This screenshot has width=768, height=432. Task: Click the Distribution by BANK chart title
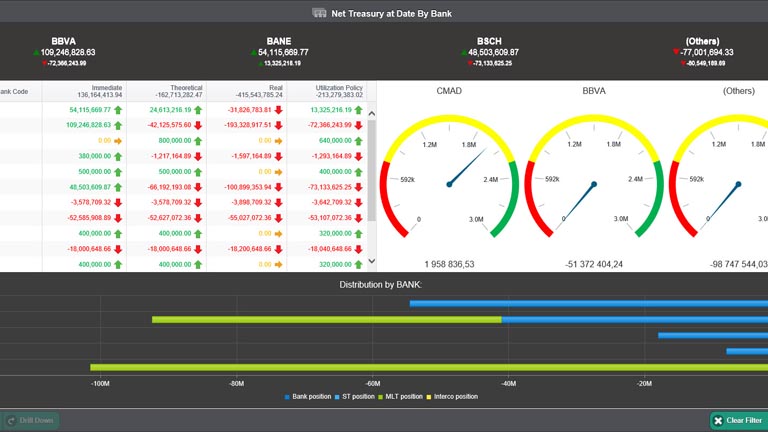pos(381,285)
